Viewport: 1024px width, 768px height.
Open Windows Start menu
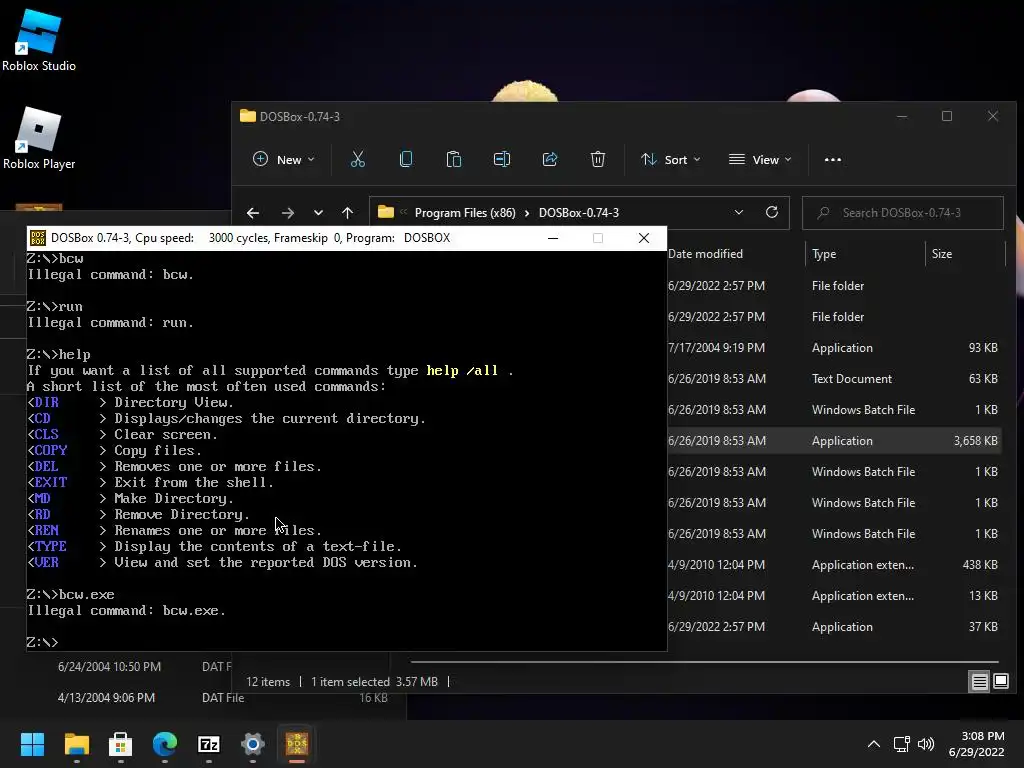(32, 744)
